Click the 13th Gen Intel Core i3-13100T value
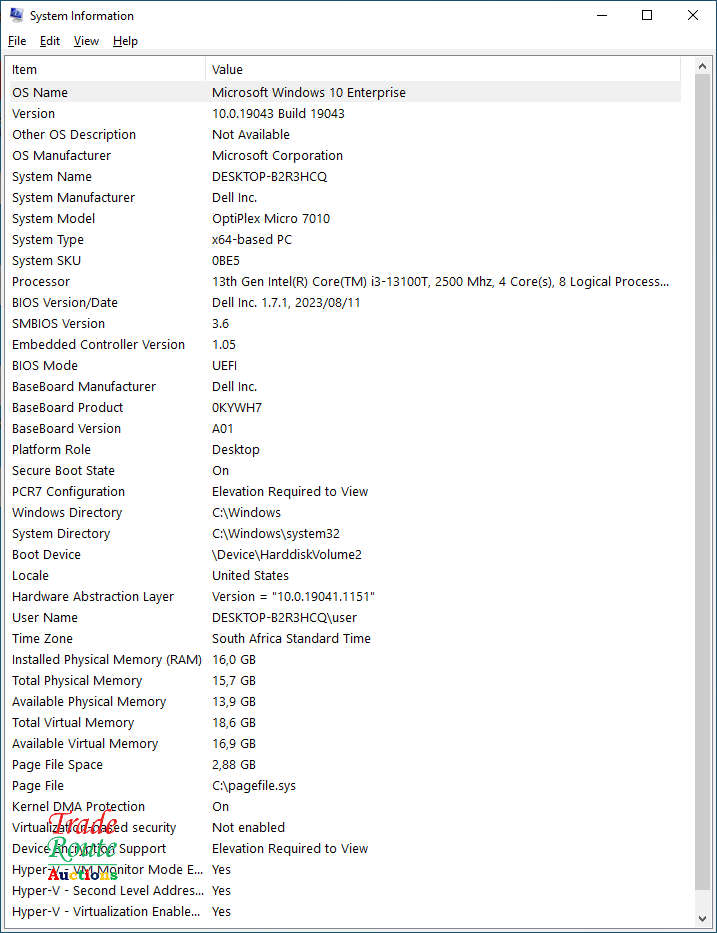This screenshot has height=933, width=717. coord(440,281)
